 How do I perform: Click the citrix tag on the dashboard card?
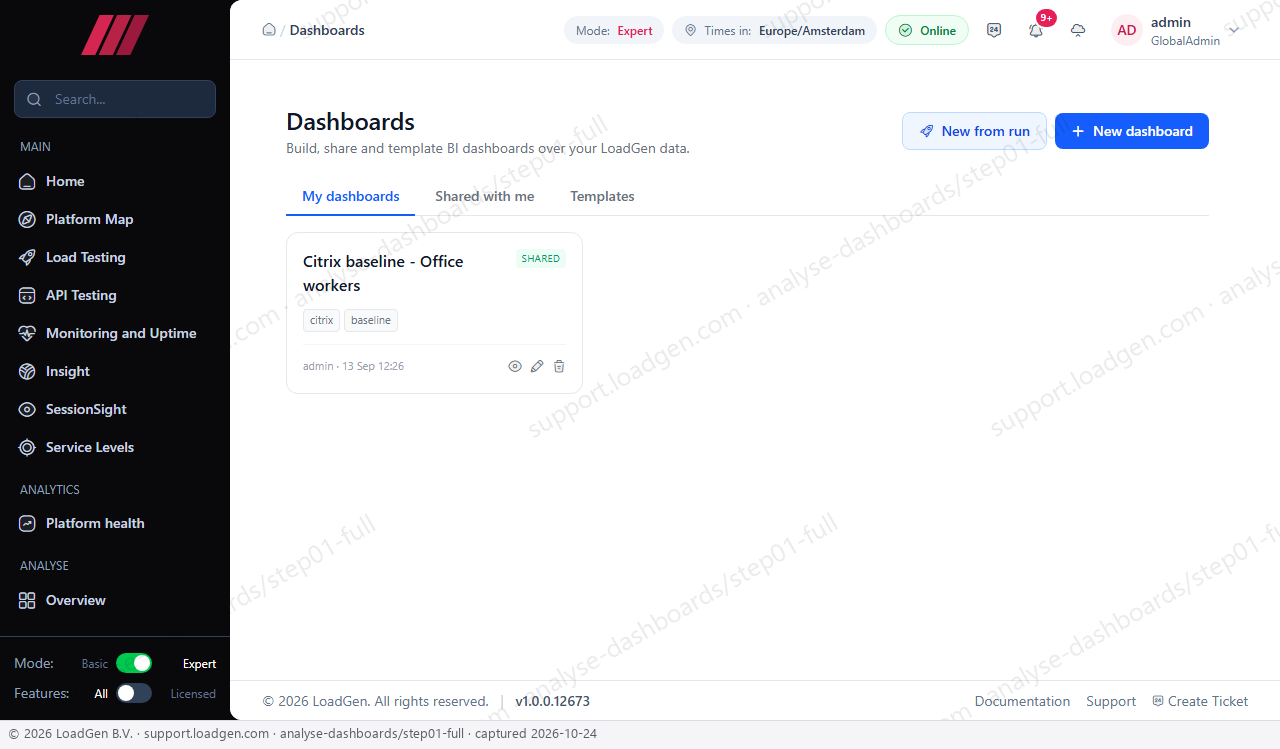click(x=322, y=320)
